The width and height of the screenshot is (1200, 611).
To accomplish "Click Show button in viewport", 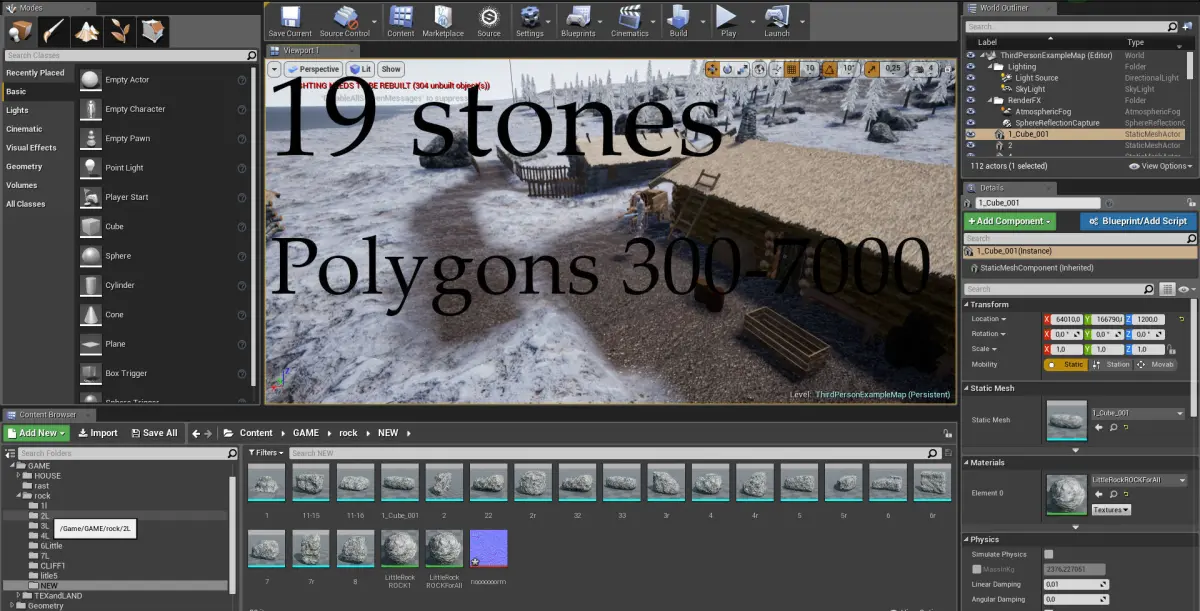I will coord(390,69).
